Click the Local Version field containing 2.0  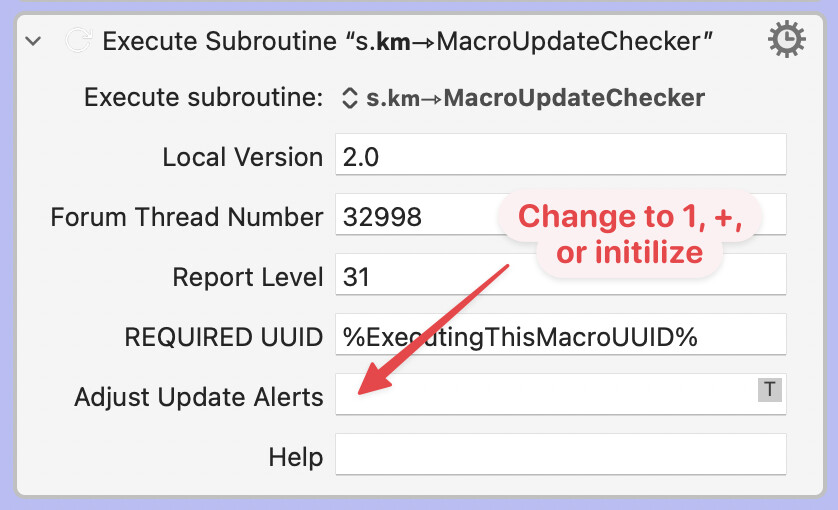click(560, 157)
